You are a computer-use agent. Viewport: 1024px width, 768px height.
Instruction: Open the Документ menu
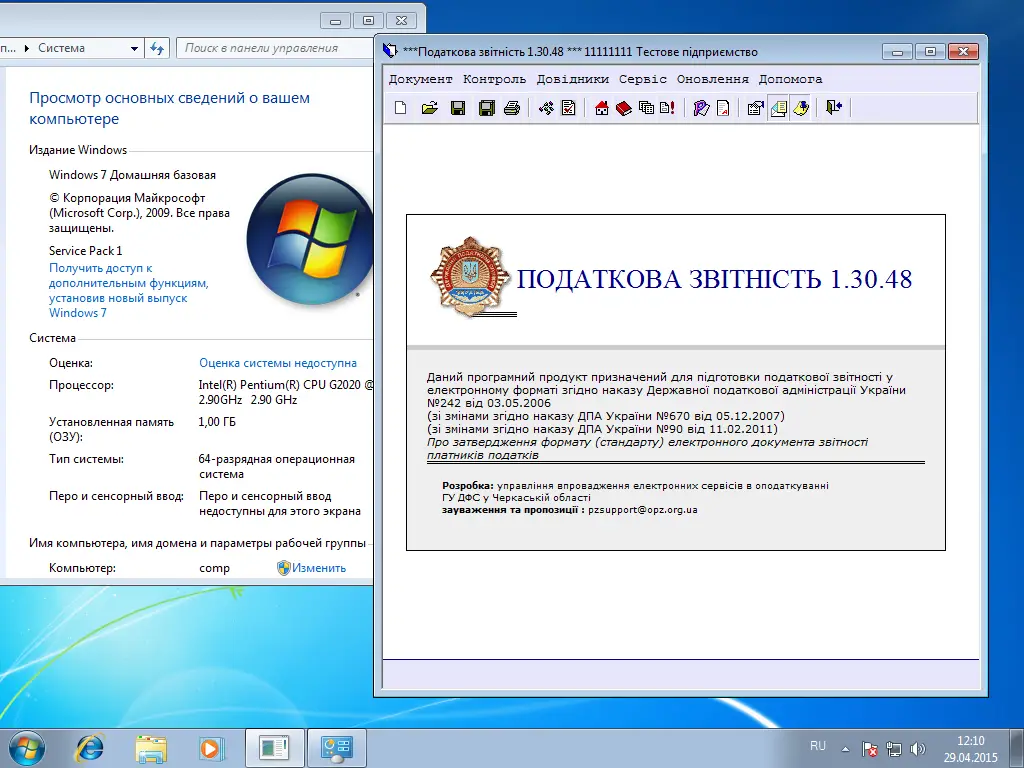(x=420, y=79)
